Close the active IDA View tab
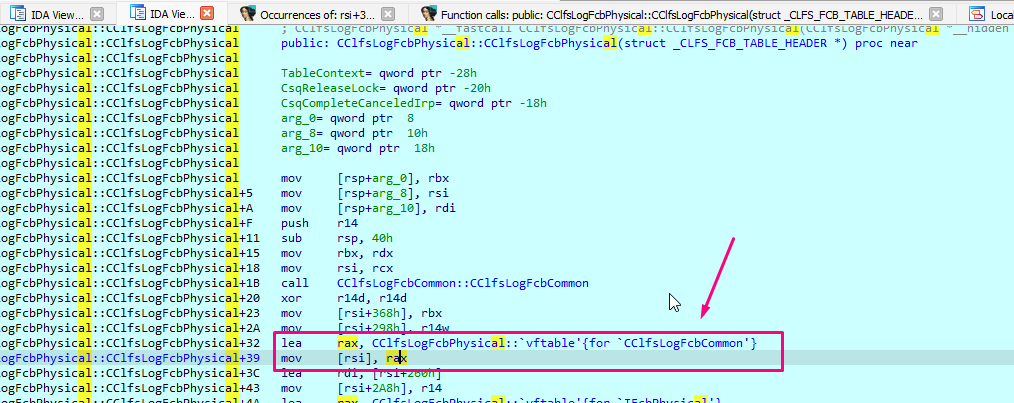This screenshot has height=403, width=1014. [208, 13]
